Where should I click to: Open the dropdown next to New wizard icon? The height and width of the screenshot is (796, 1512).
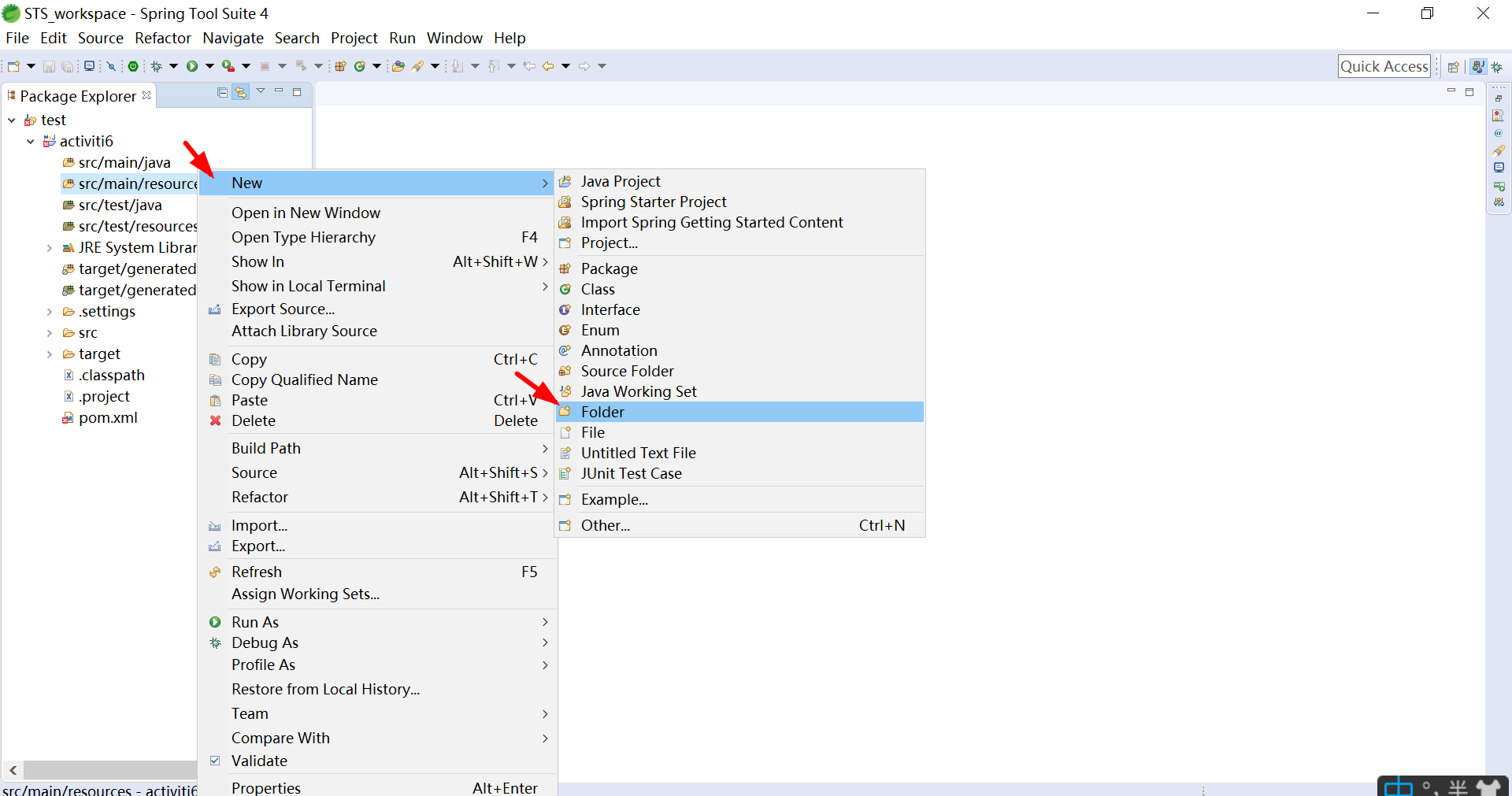[x=31, y=66]
